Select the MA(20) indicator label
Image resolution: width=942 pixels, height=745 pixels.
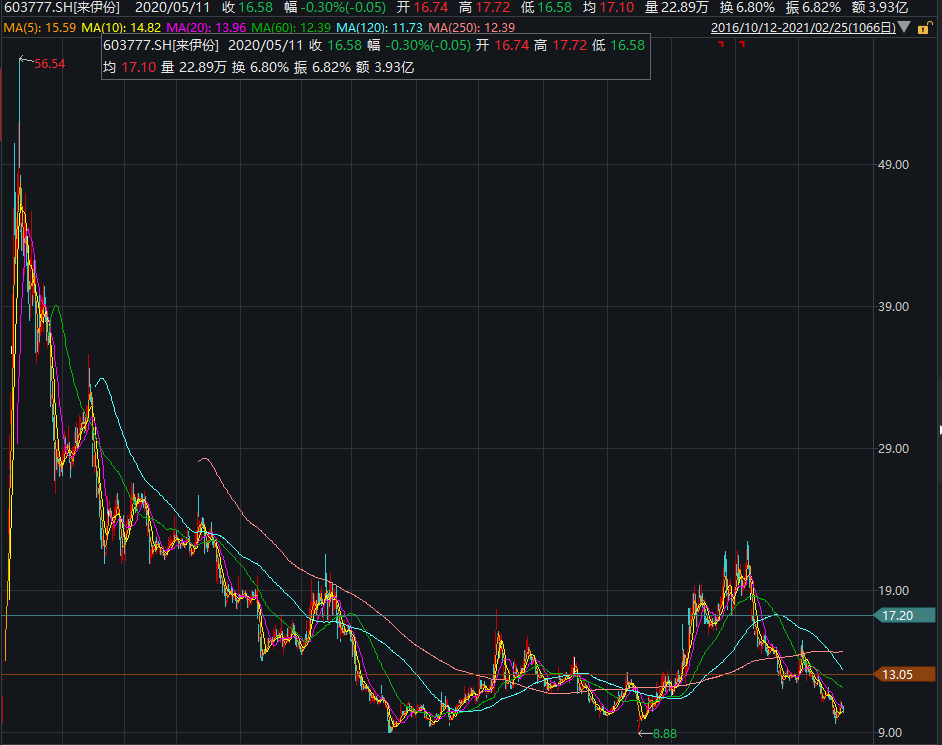205,28
